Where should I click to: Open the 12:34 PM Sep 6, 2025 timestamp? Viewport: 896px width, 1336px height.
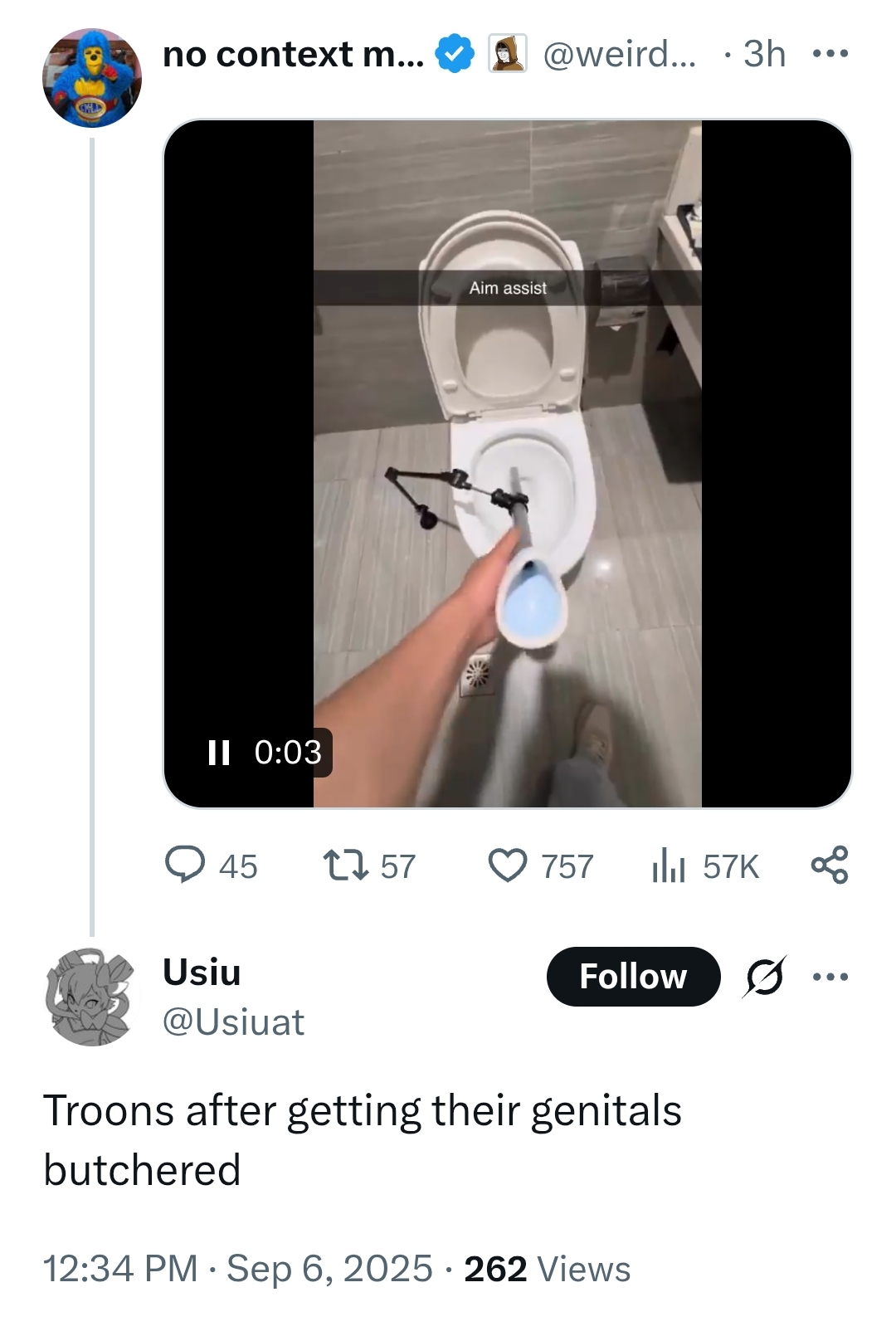point(237,1269)
